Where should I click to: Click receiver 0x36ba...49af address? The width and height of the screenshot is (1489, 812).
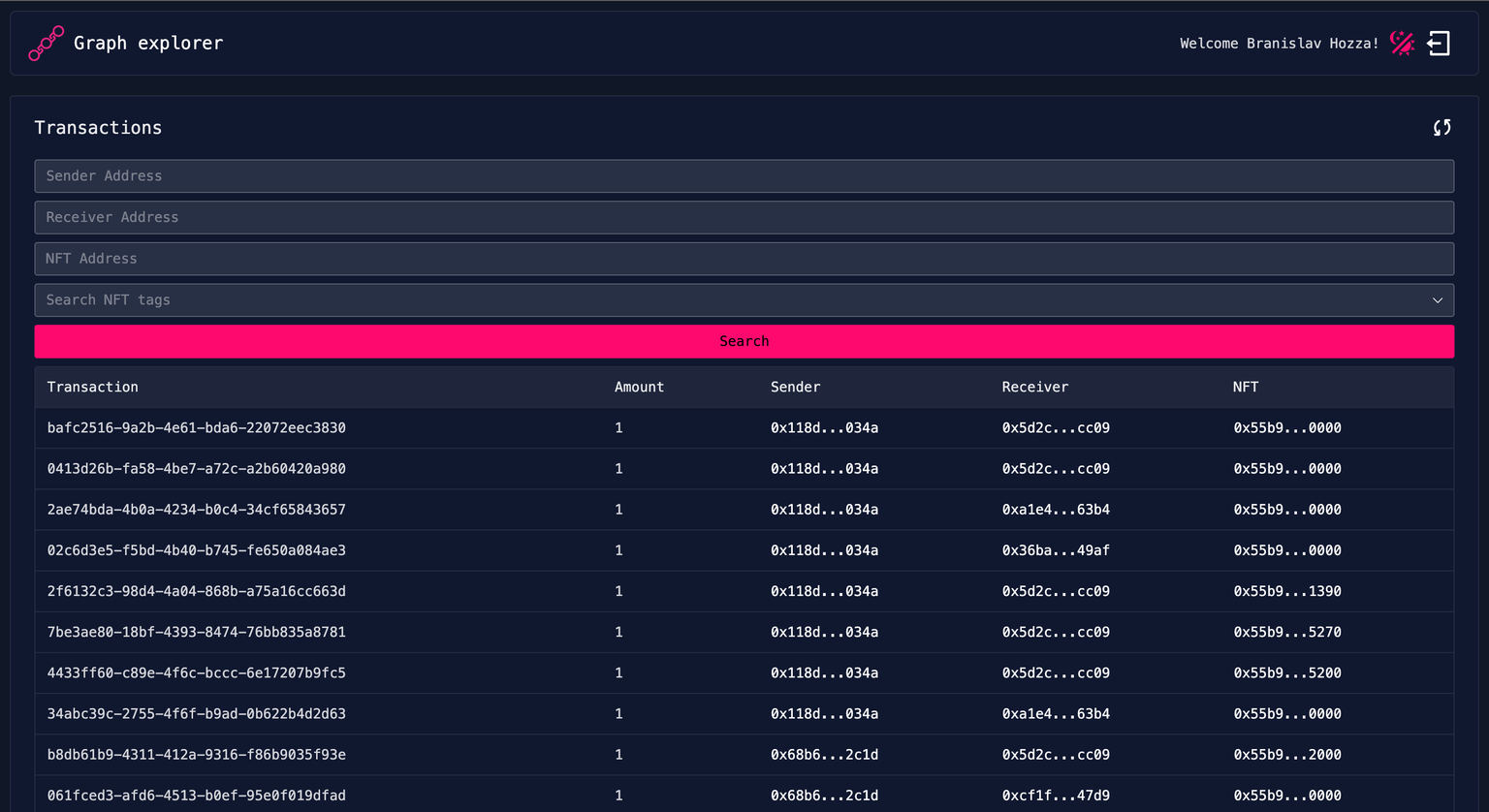tap(1056, 549)
